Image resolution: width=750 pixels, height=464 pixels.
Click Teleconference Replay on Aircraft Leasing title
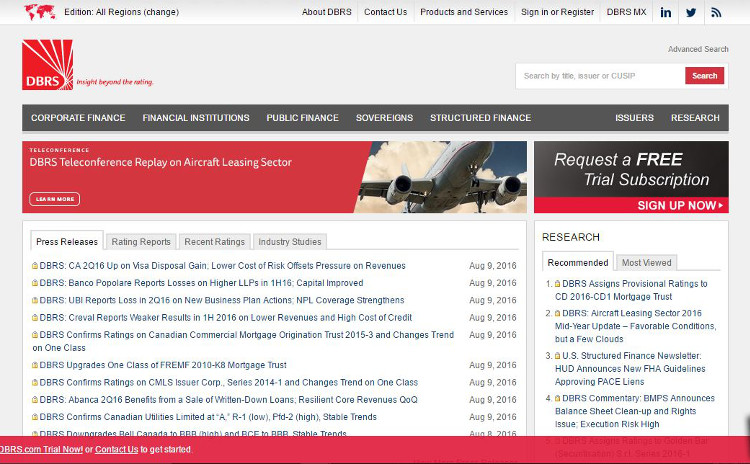pyautogui.click(x=160, y=162)
